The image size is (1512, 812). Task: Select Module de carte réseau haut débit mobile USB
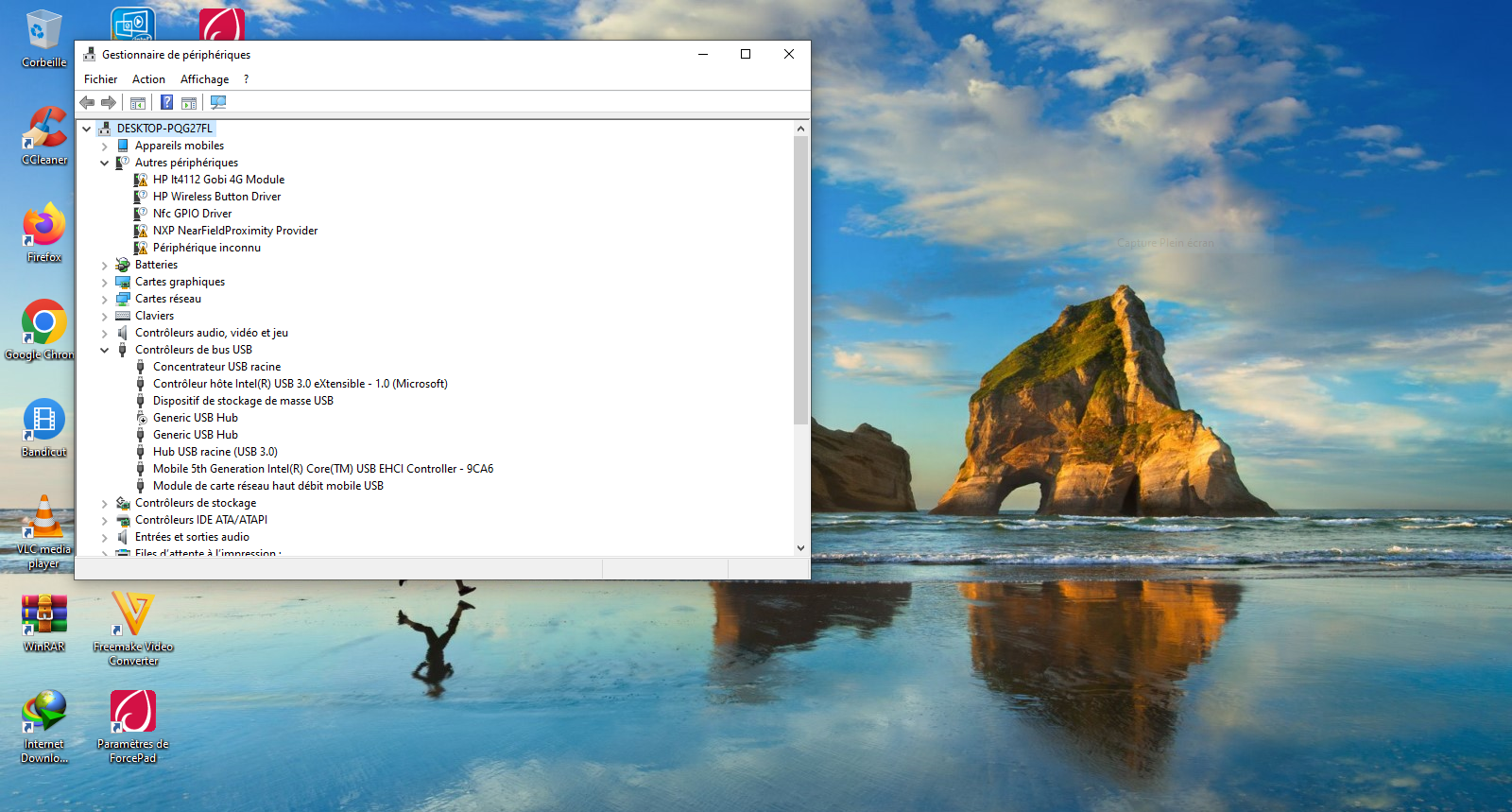(x=268, y=486)
